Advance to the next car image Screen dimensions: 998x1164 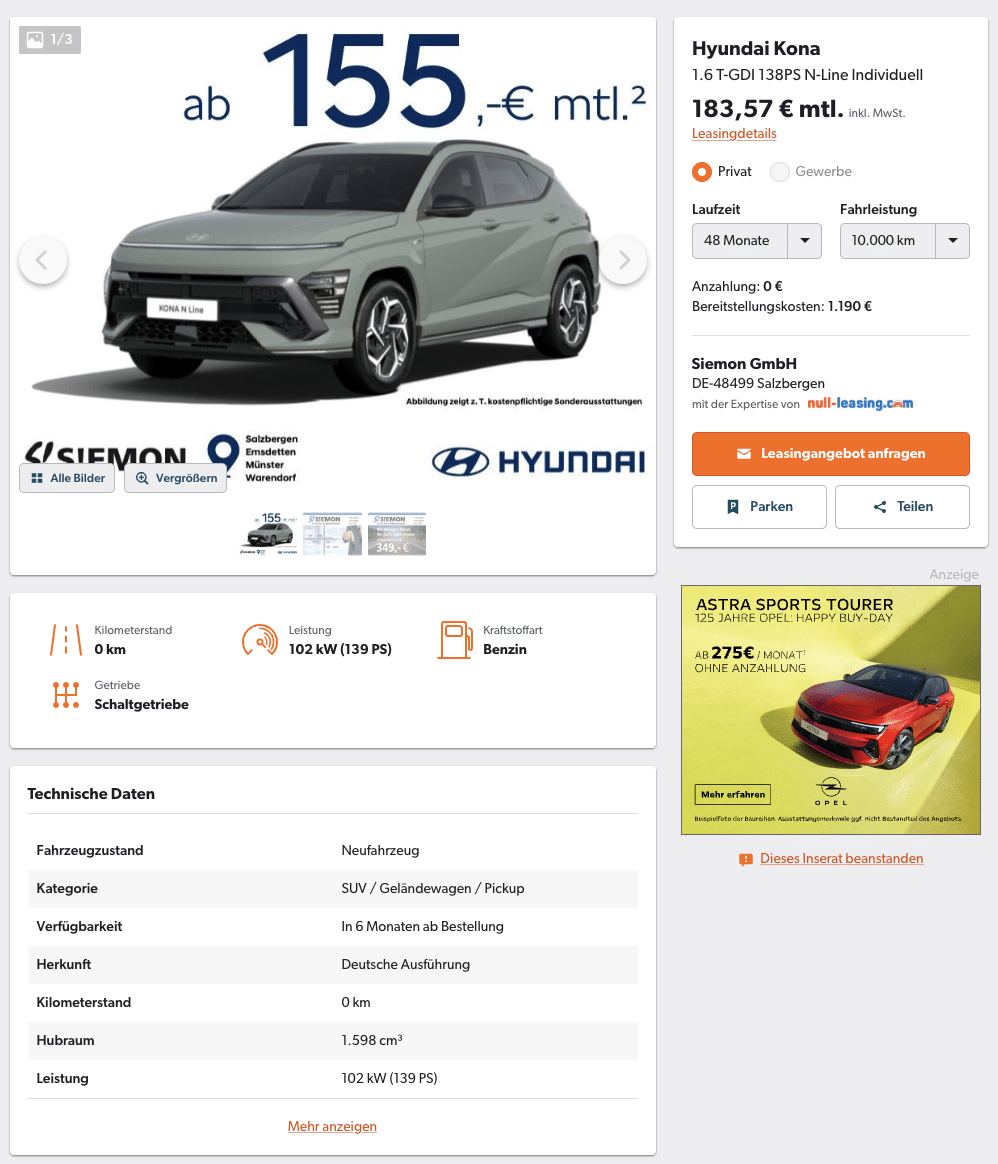coord(623,260)
